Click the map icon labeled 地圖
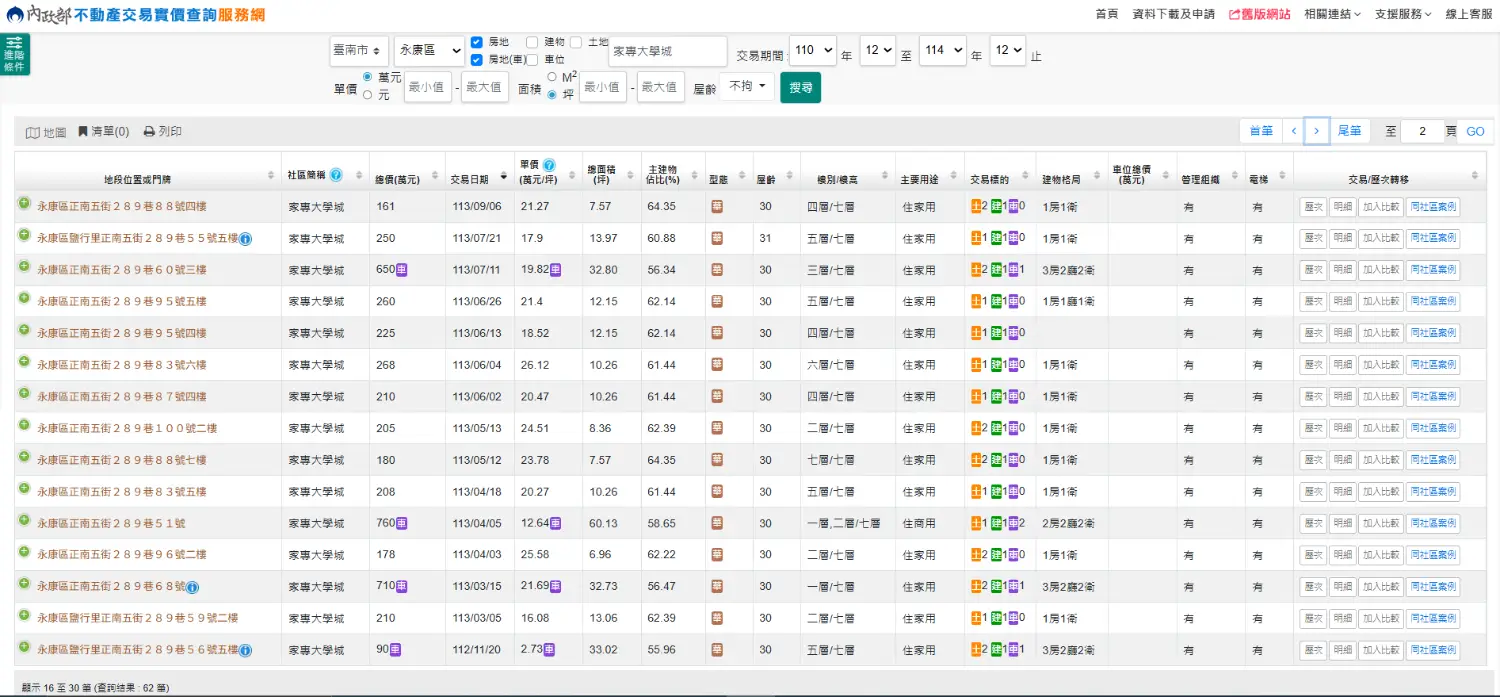 (x=46, y=132)
